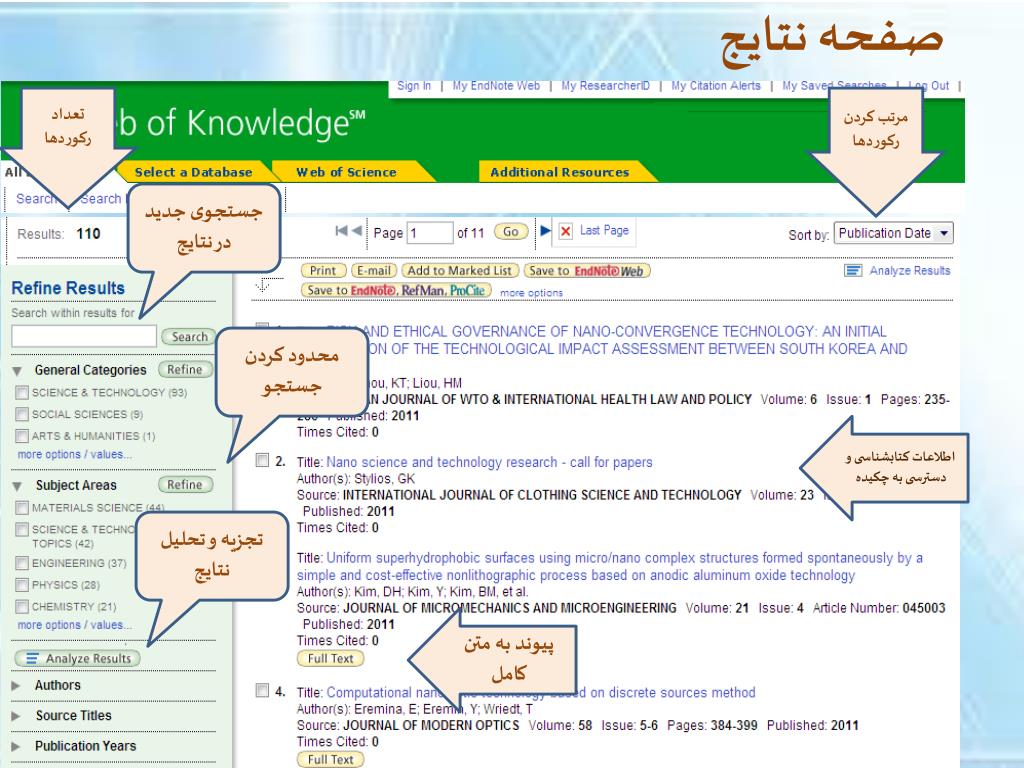Go to previous page arrow icon
1024x768 pixels.
pos(357,231)
